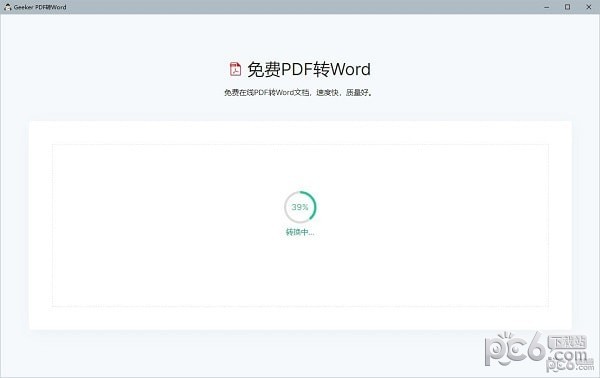Click the red PDF file icon
600x378 pixels.
pyautogui.click(x=235, y=69)
